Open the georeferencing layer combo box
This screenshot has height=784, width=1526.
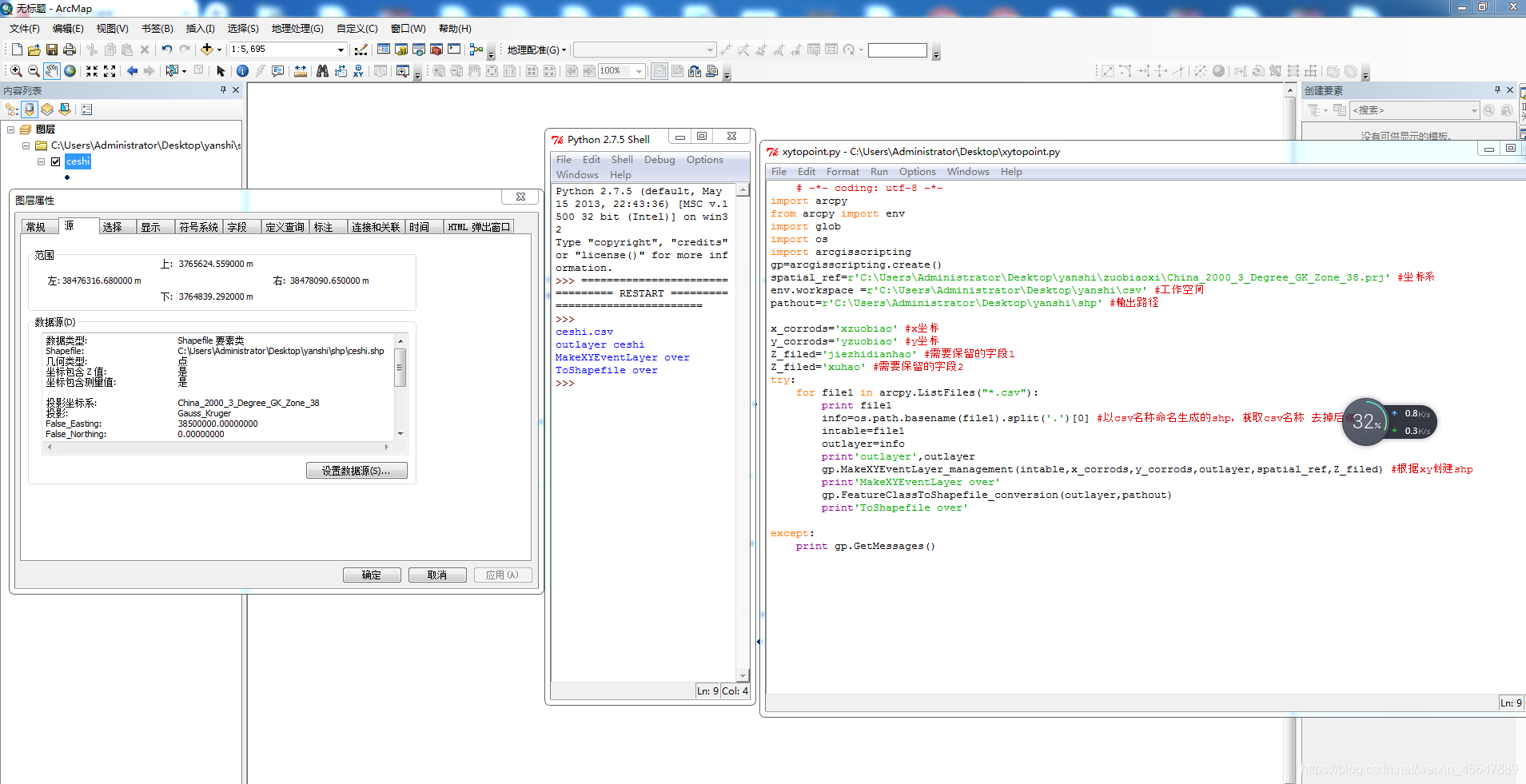[644, 50]
